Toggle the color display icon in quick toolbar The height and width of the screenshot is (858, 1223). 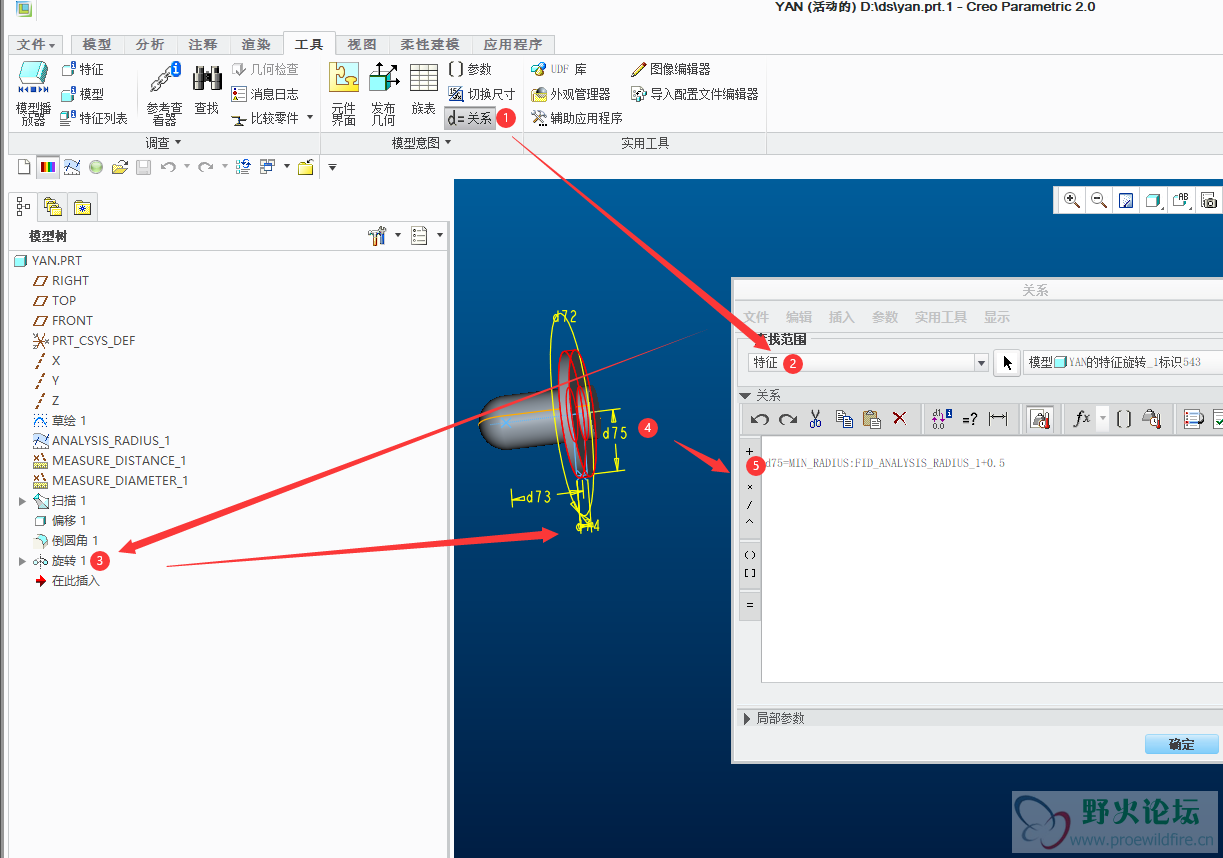pyautogui.click(x=48, y=167)
